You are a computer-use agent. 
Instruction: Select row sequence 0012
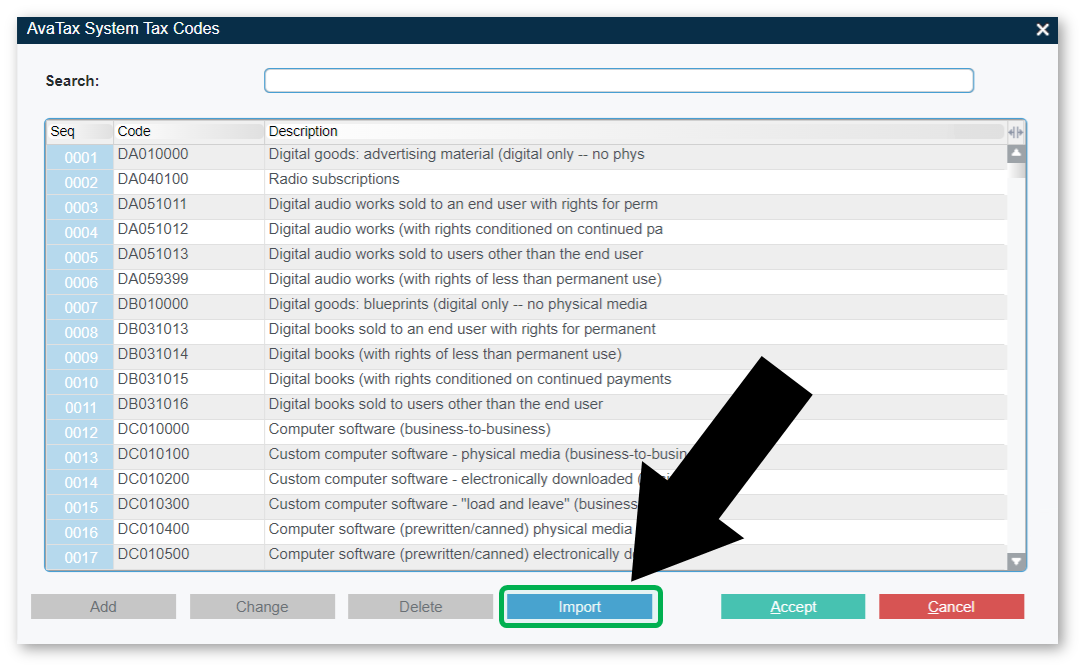click(81, 432)
